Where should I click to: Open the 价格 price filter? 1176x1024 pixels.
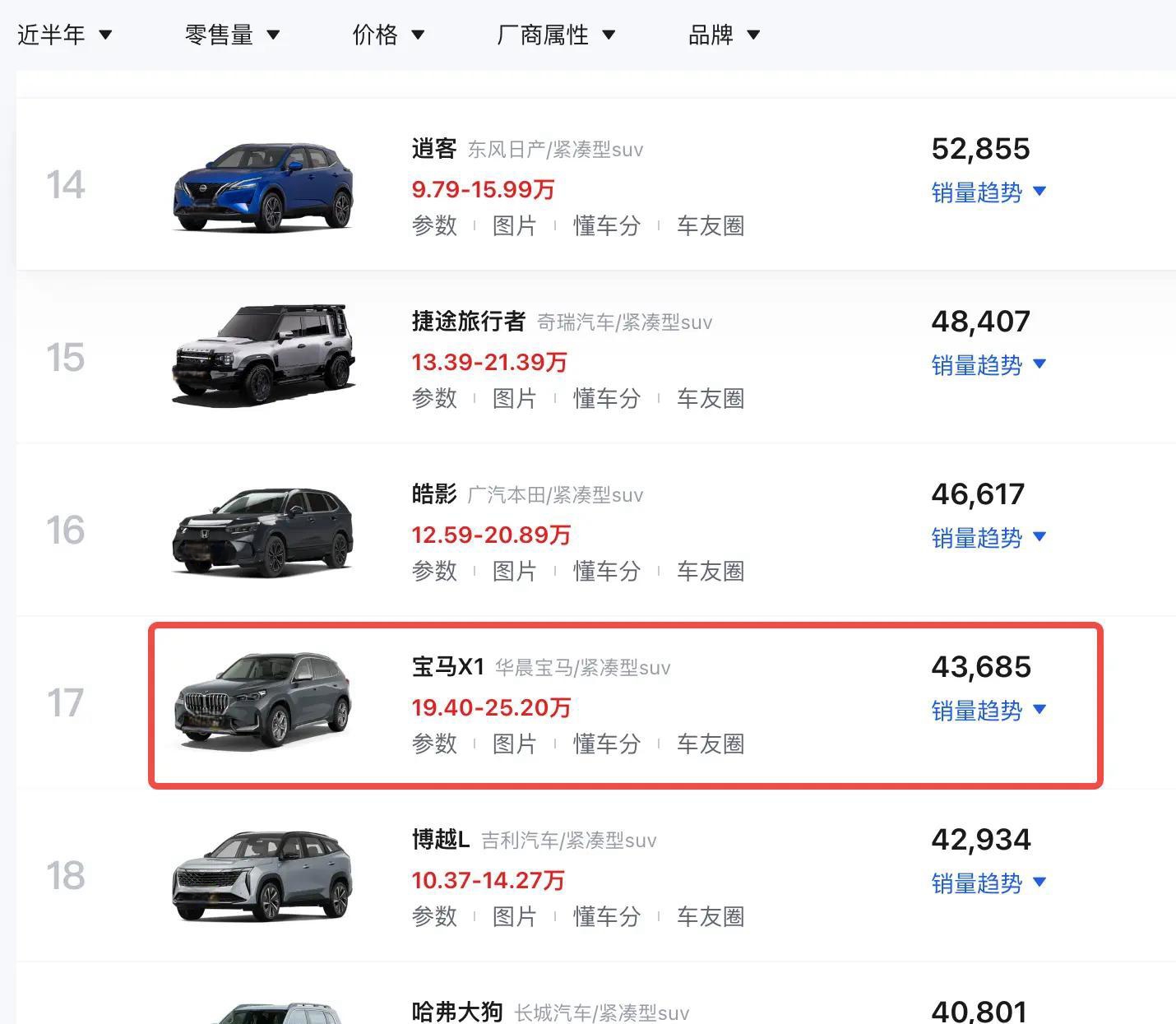coord(388,35)
